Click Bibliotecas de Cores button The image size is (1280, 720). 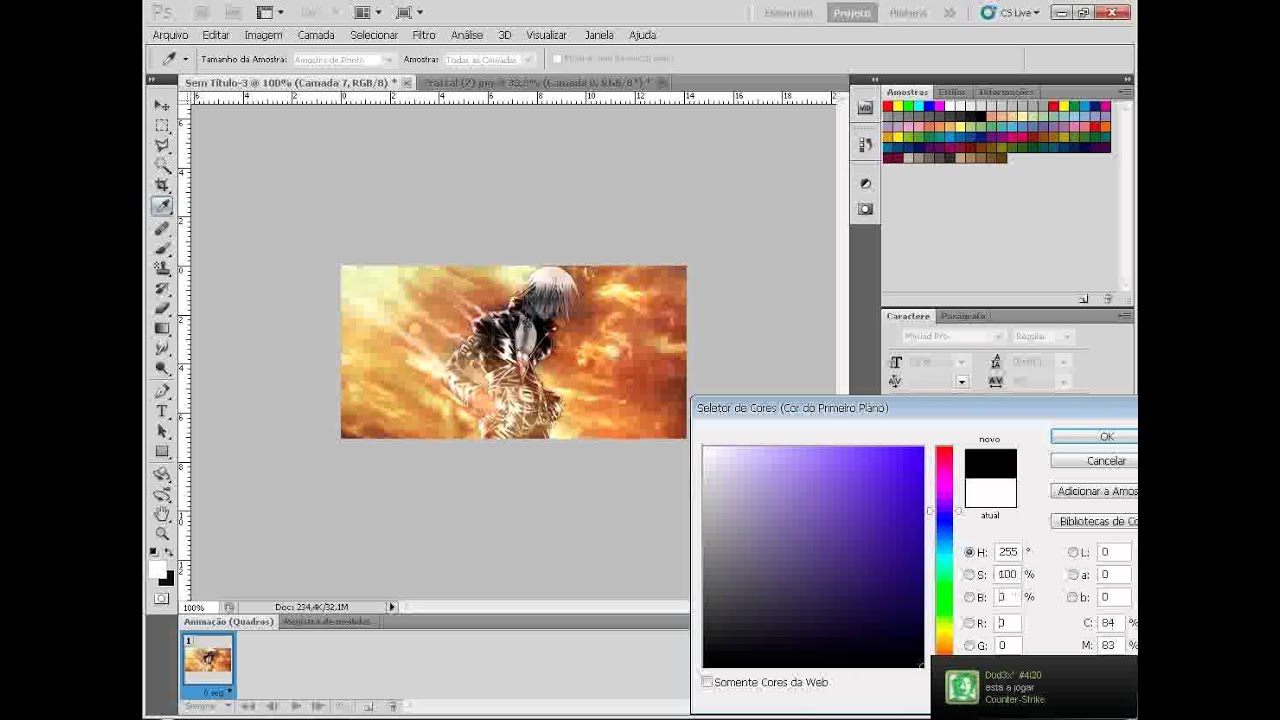click(1094, 521)
